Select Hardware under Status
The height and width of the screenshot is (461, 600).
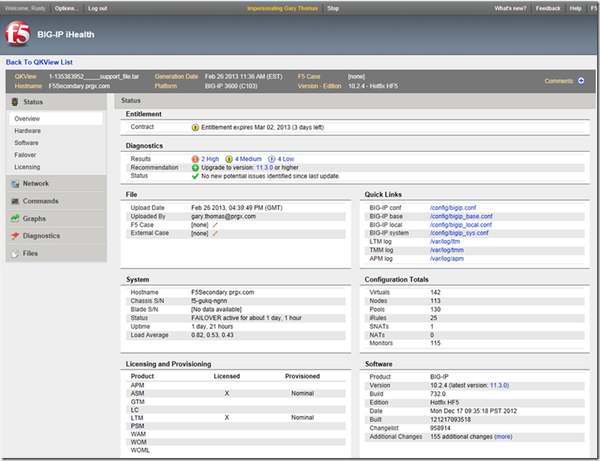click(x=28, y=131)
